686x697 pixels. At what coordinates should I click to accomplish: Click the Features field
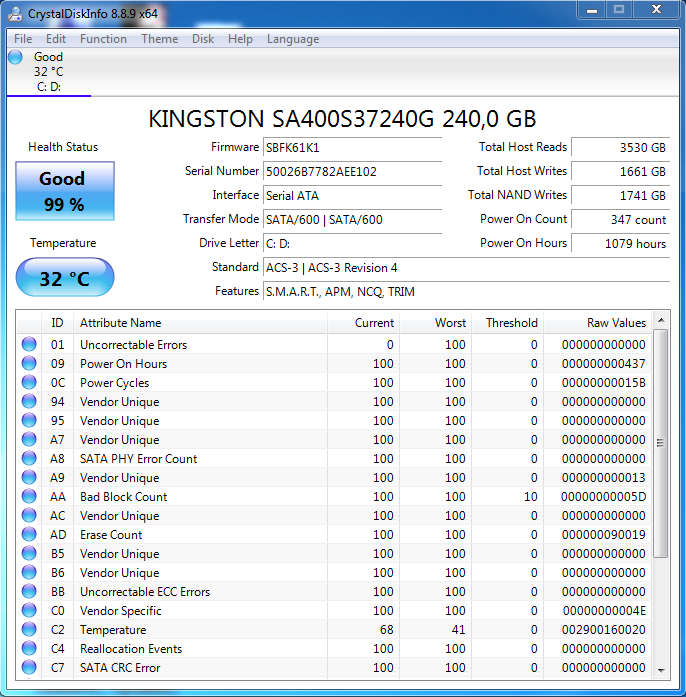(x=466, y=292)
